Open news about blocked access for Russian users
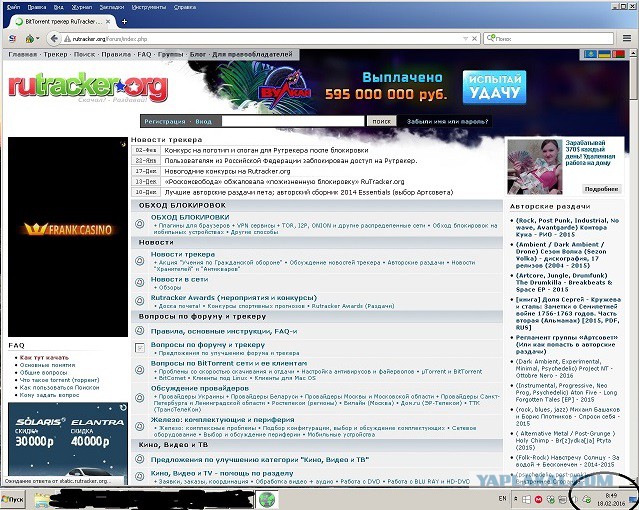 (x=291, y=161)
